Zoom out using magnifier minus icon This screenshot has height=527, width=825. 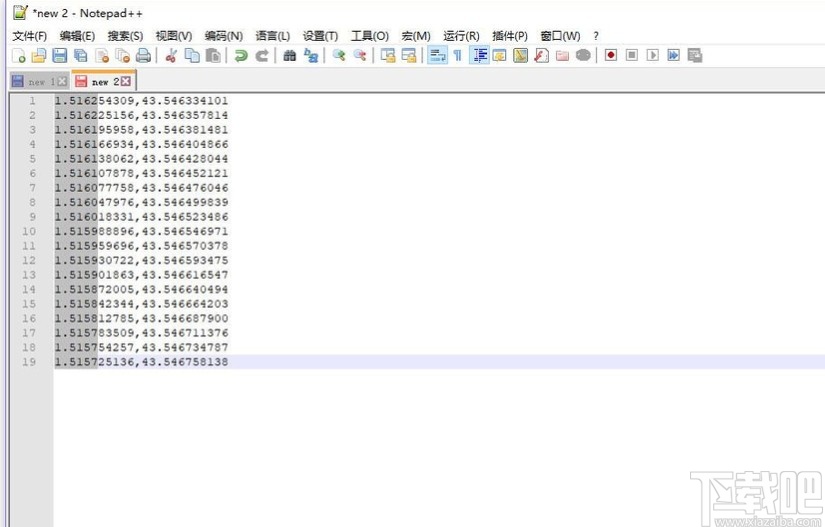click(x=359, y=55)
